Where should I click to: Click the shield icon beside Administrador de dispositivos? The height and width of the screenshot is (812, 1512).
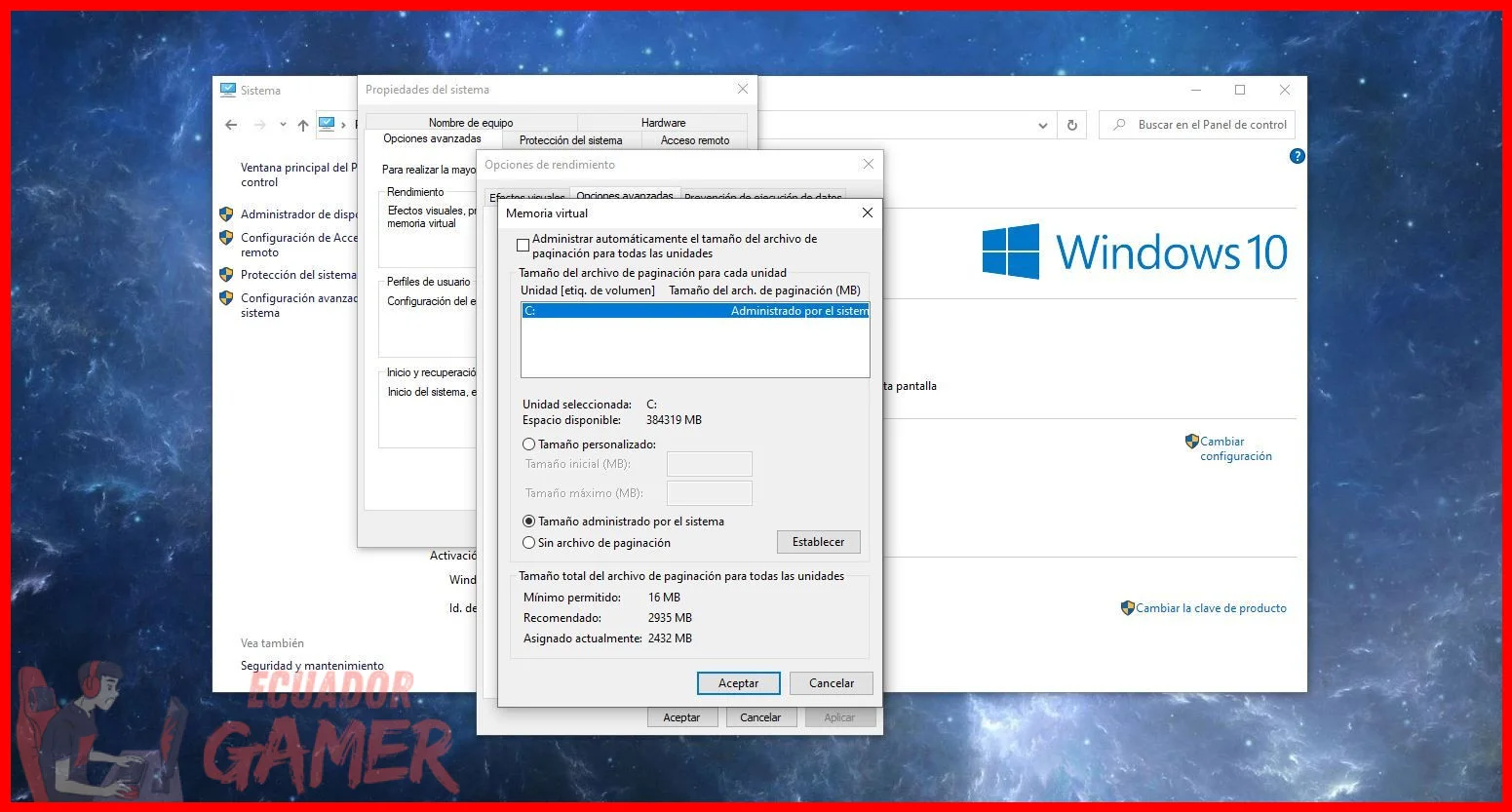(x=226, y=214)
